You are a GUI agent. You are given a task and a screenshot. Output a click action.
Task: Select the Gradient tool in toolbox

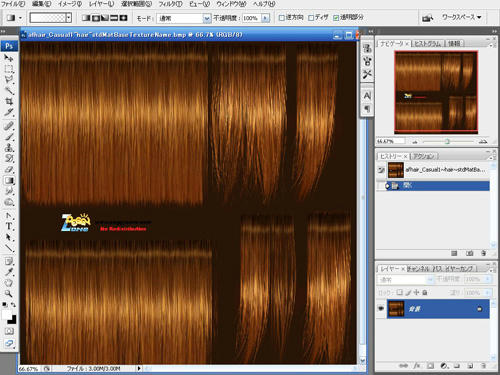[x=9, y=181]
